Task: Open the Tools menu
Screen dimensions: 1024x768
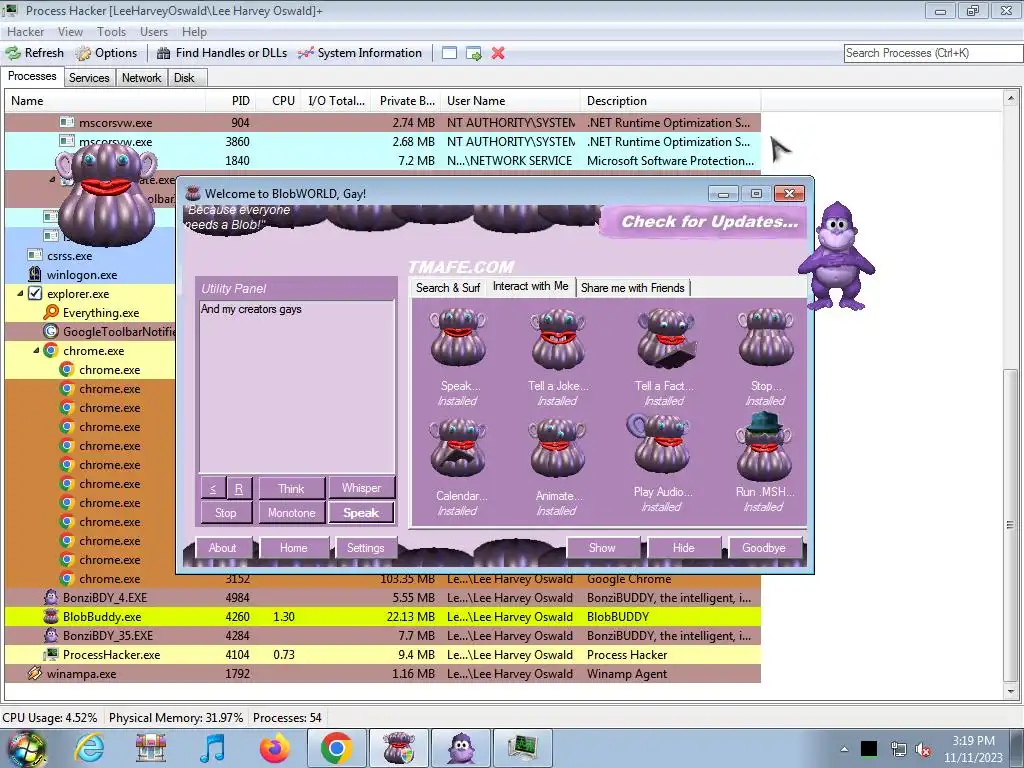Action: pyautogui.click(x=111, y=31)
